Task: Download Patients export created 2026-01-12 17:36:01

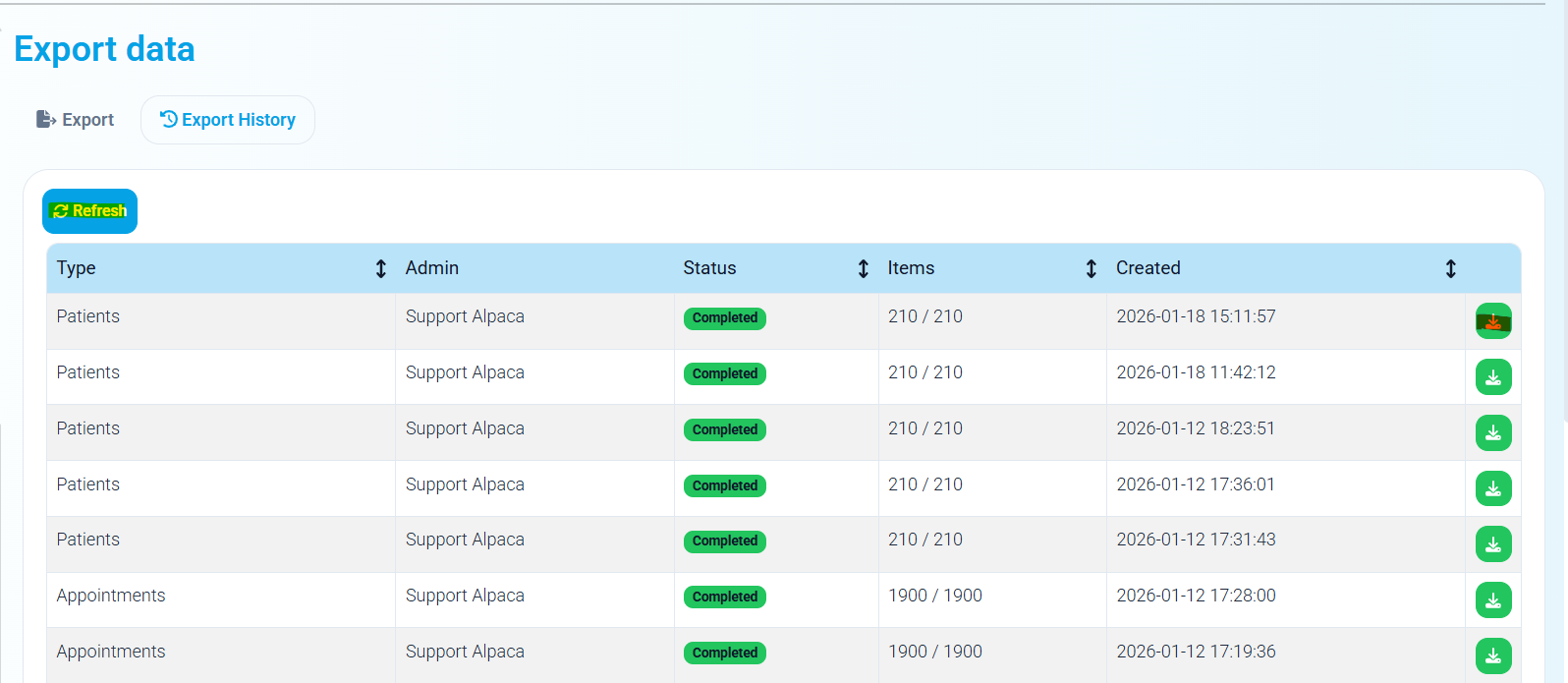Action: [1492, 488]
